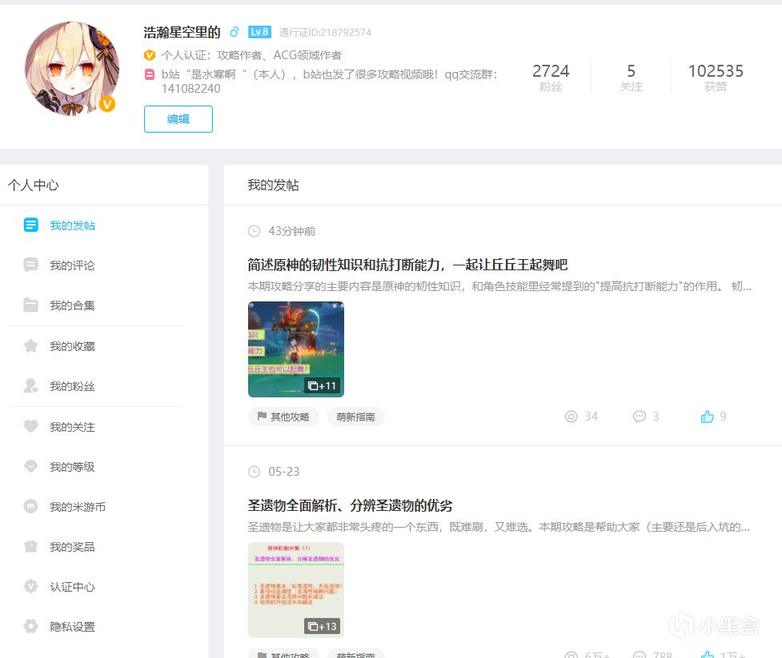Click the 萌新指南 tag on first post
This screenshot has width=782, height=658.
[x=355, y=417]
